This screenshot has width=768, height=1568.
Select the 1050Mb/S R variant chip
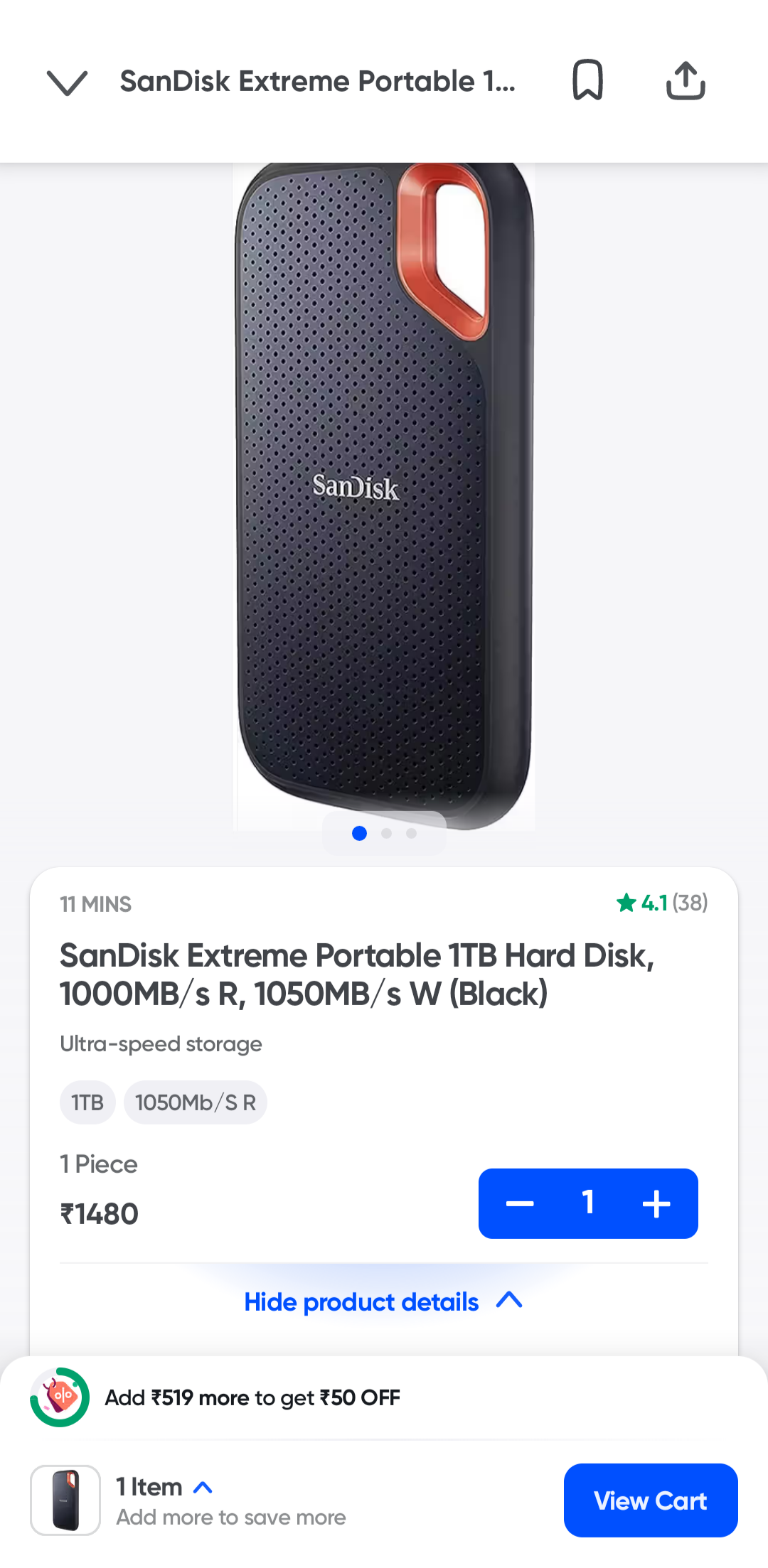tap(195, 1102)
